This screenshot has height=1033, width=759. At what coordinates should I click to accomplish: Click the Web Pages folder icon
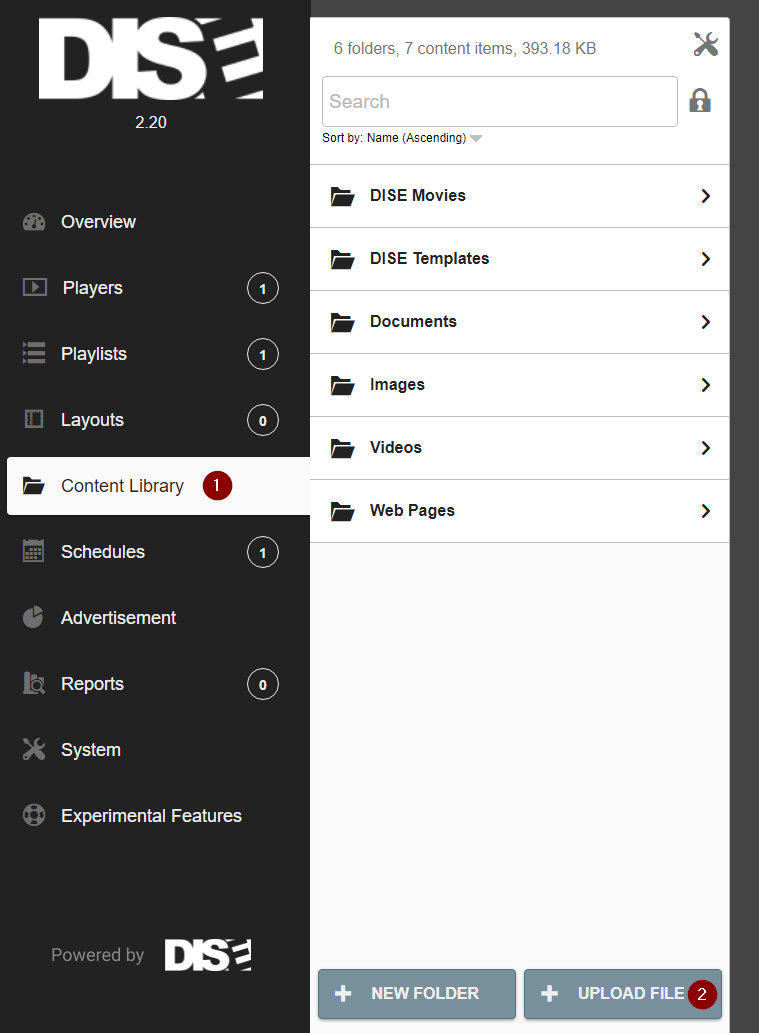tap(342, 511)
